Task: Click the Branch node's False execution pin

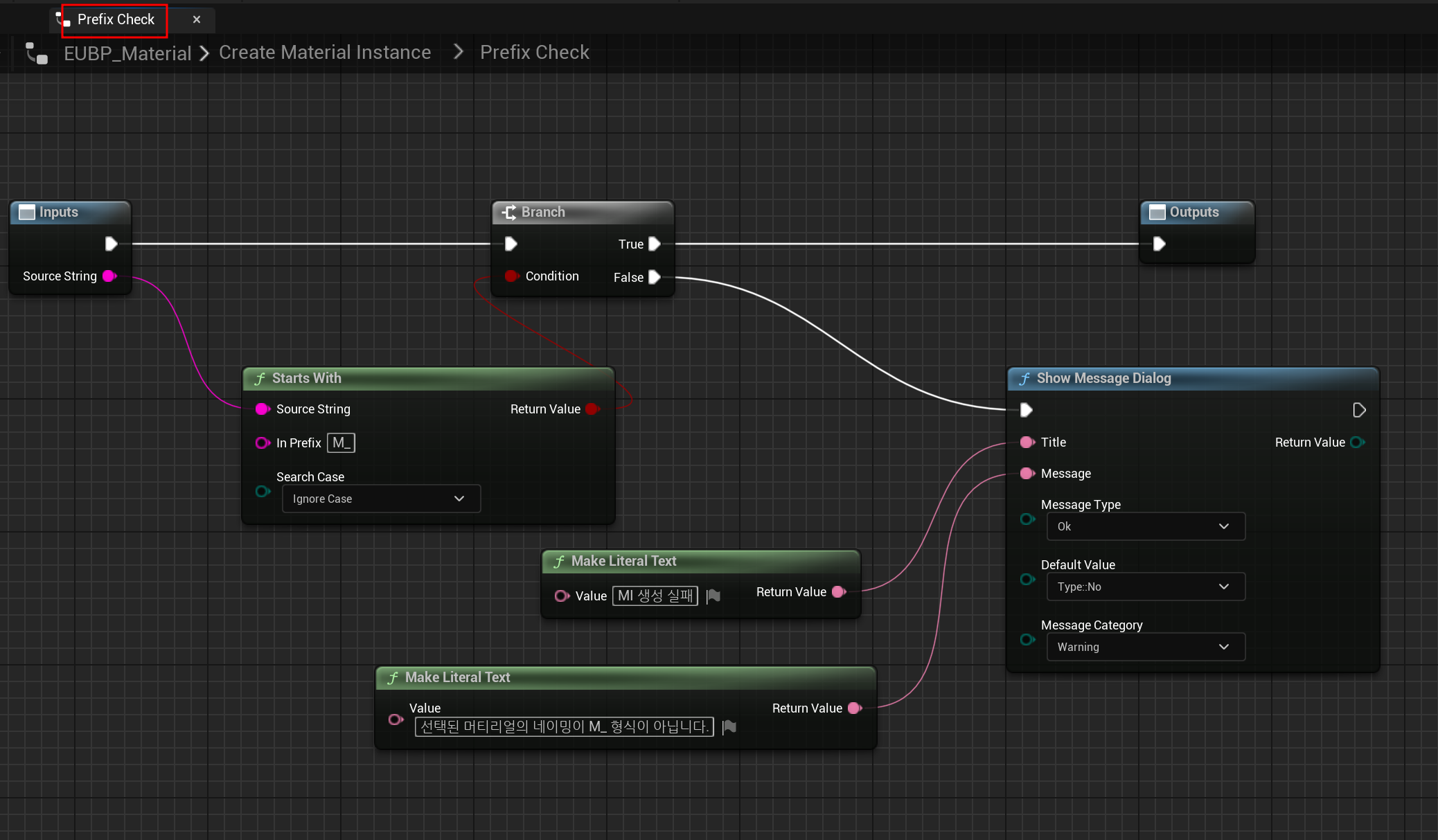Action: [654, 277]
